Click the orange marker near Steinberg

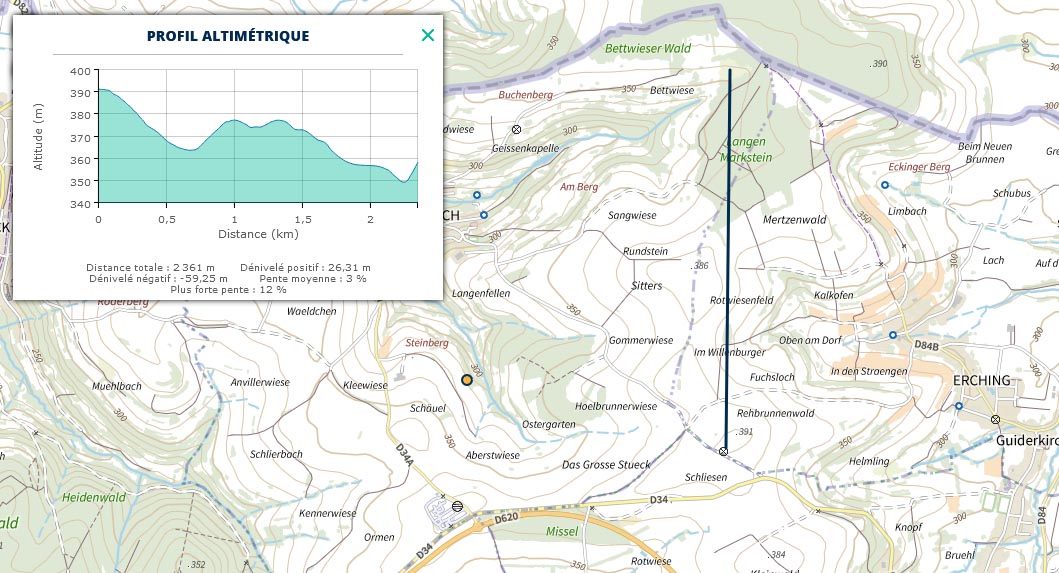(467, 380)
